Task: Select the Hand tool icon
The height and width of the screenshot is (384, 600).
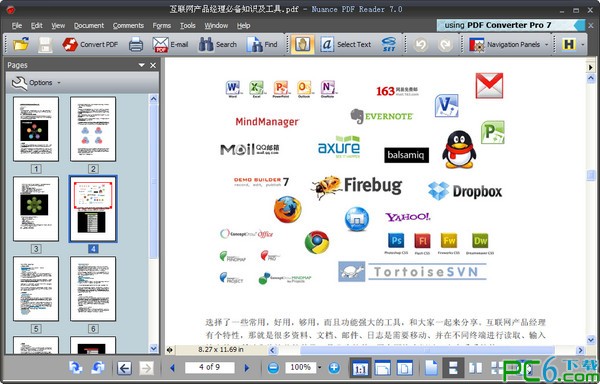Action: tap(303, 44)
